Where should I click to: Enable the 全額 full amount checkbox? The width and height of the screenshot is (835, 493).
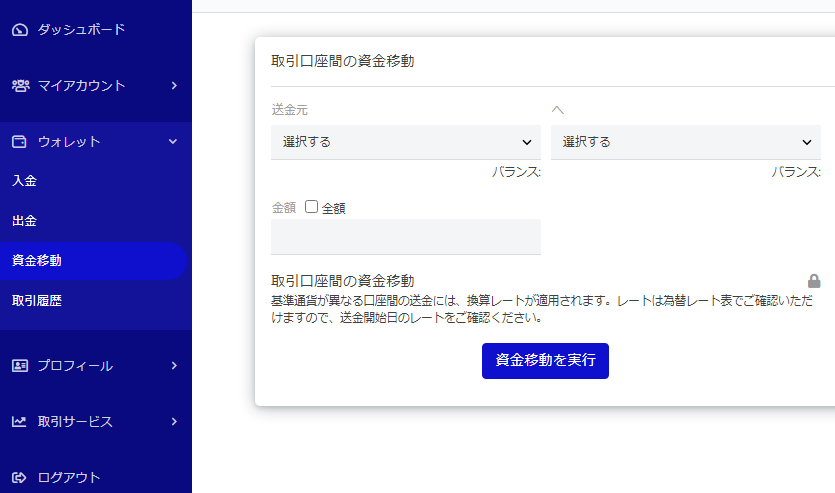coord(311,207)
